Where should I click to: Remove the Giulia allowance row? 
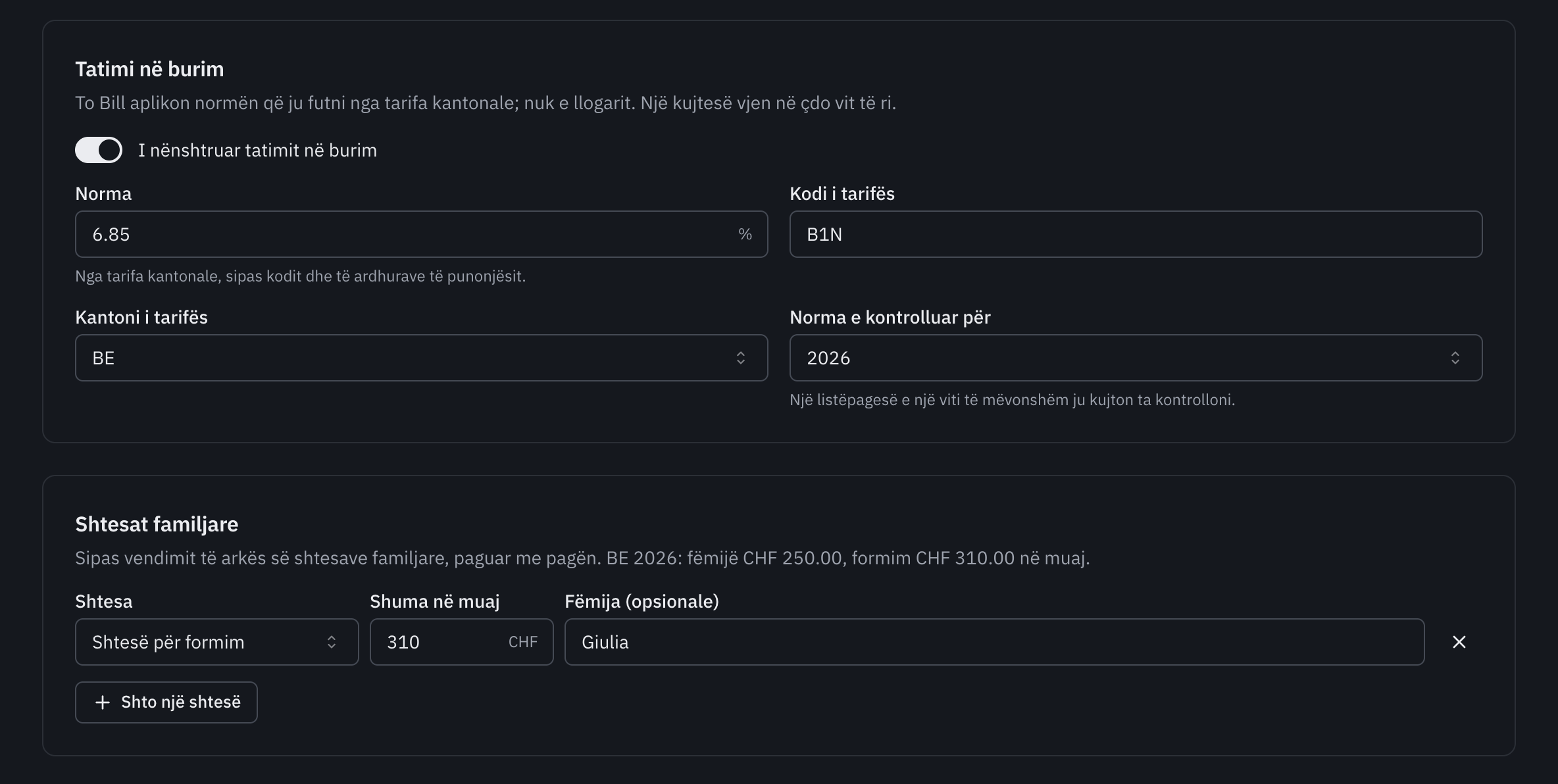1459,642
